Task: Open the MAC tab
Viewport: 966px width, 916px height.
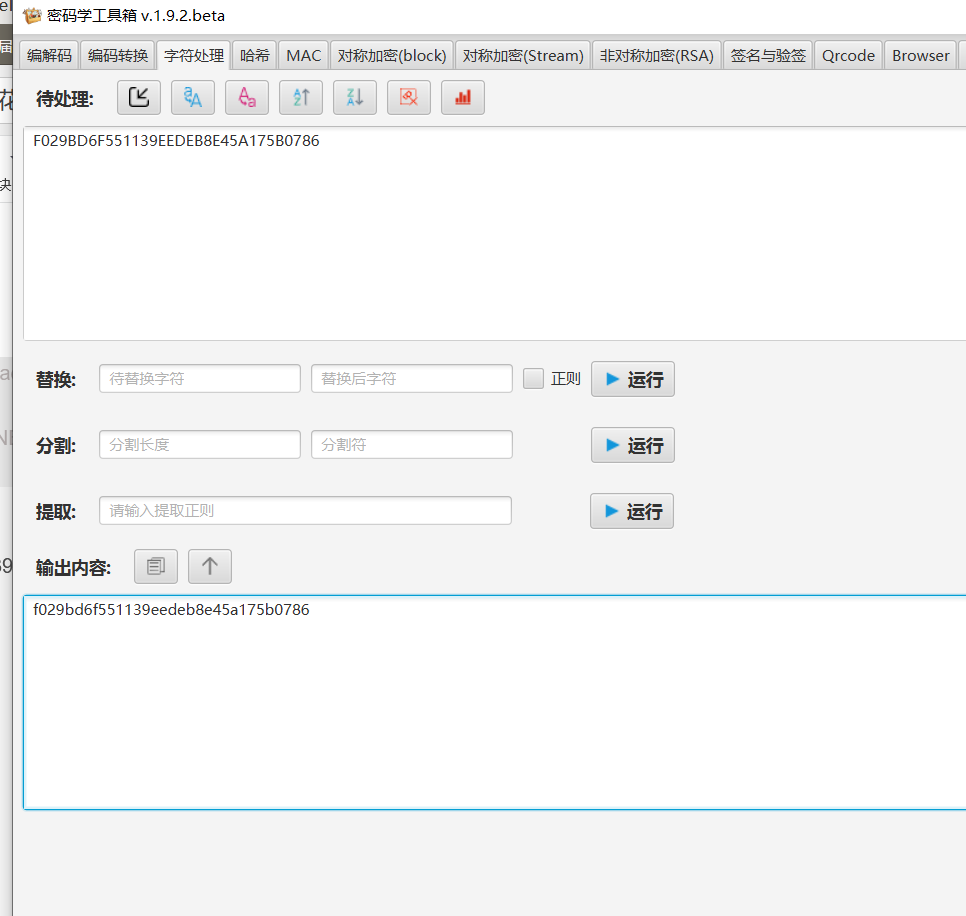Action: [303, 55]
